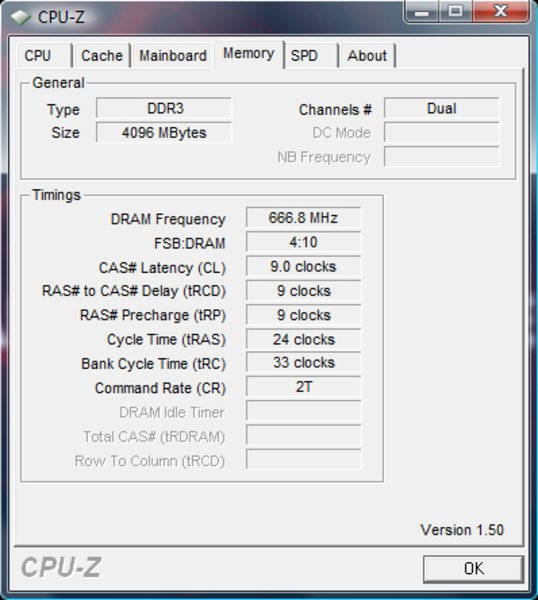The height and width of the screenshot is (600, 538).
Task: Click the Bank Cycle Time value 33 clocks
Action: point(303,362)
